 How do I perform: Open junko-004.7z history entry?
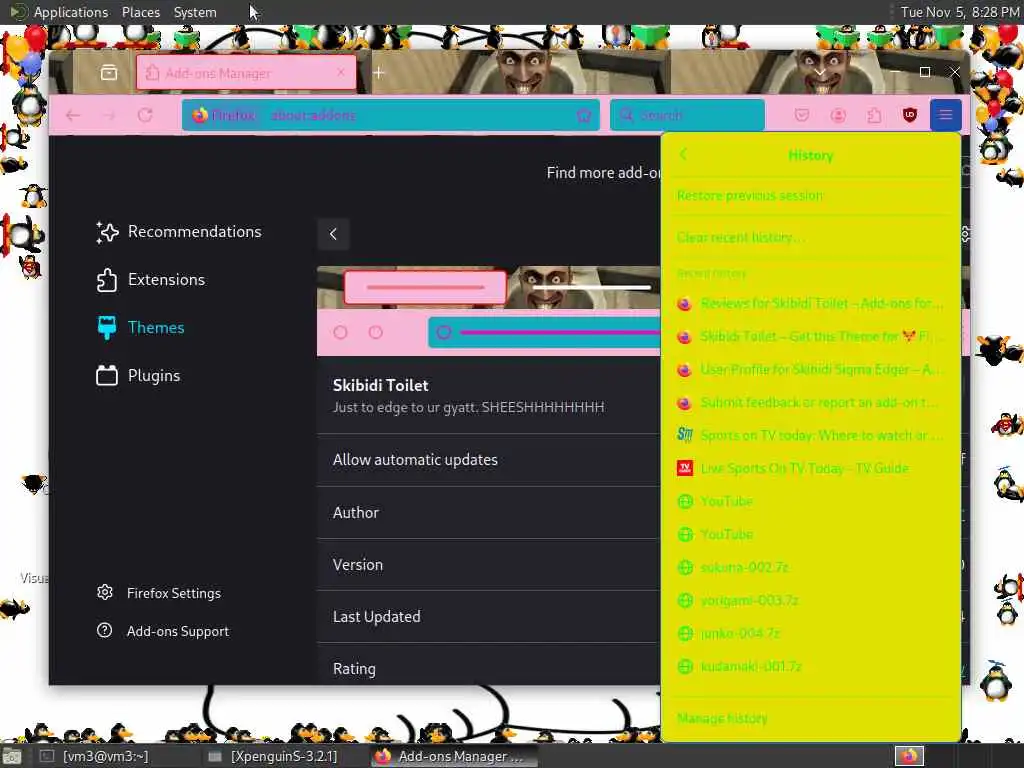click(x=810, y=633)
